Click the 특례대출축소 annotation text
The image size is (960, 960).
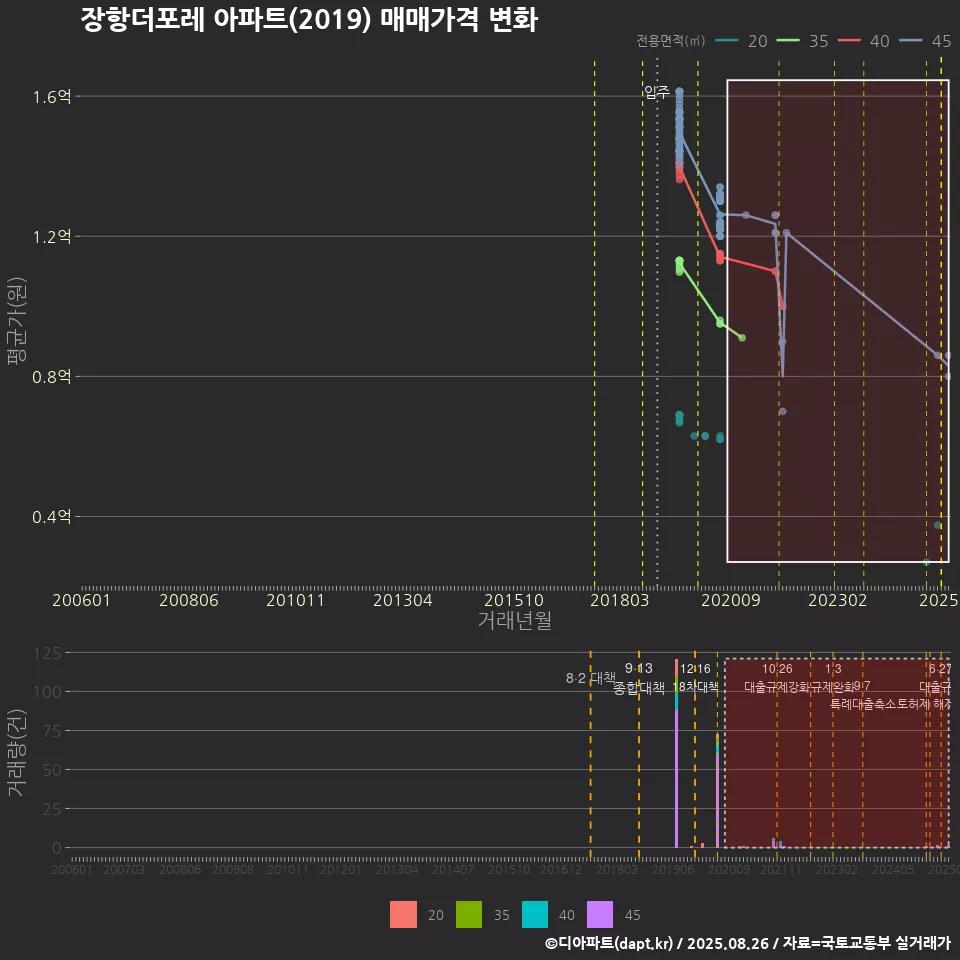863,704
